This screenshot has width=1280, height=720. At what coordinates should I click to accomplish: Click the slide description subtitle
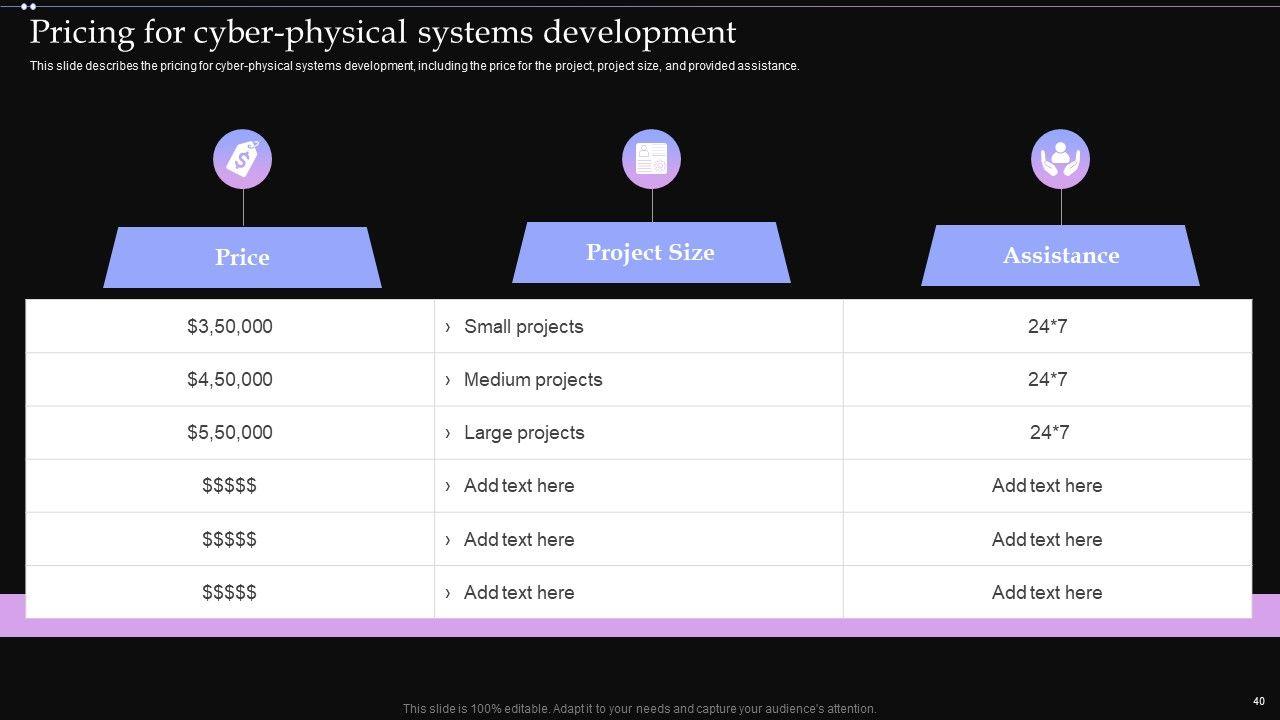pos(414,66)
